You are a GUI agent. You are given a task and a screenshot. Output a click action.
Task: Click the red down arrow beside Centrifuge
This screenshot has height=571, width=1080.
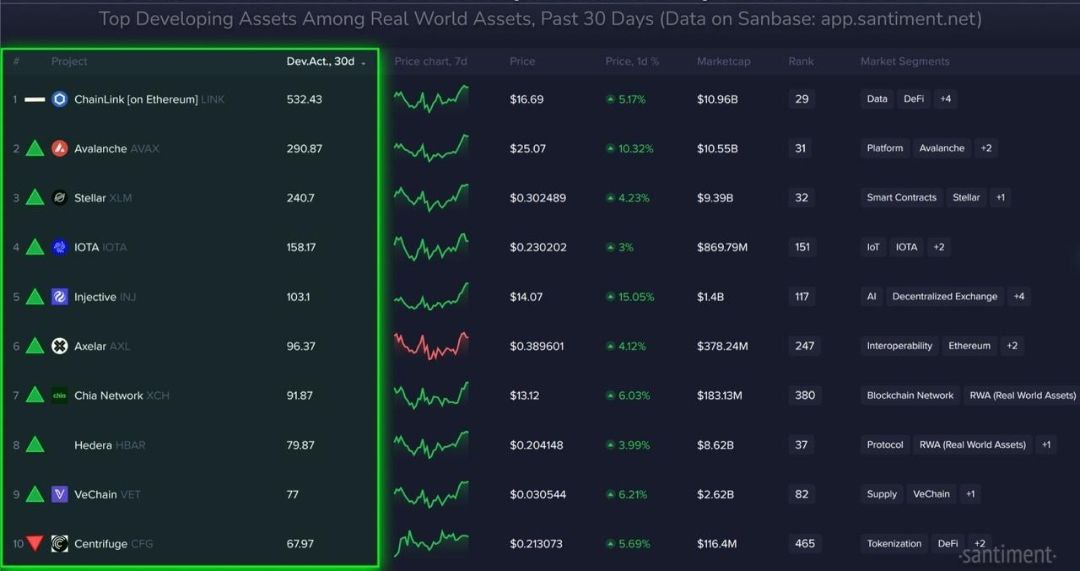(x=35, y=543)
